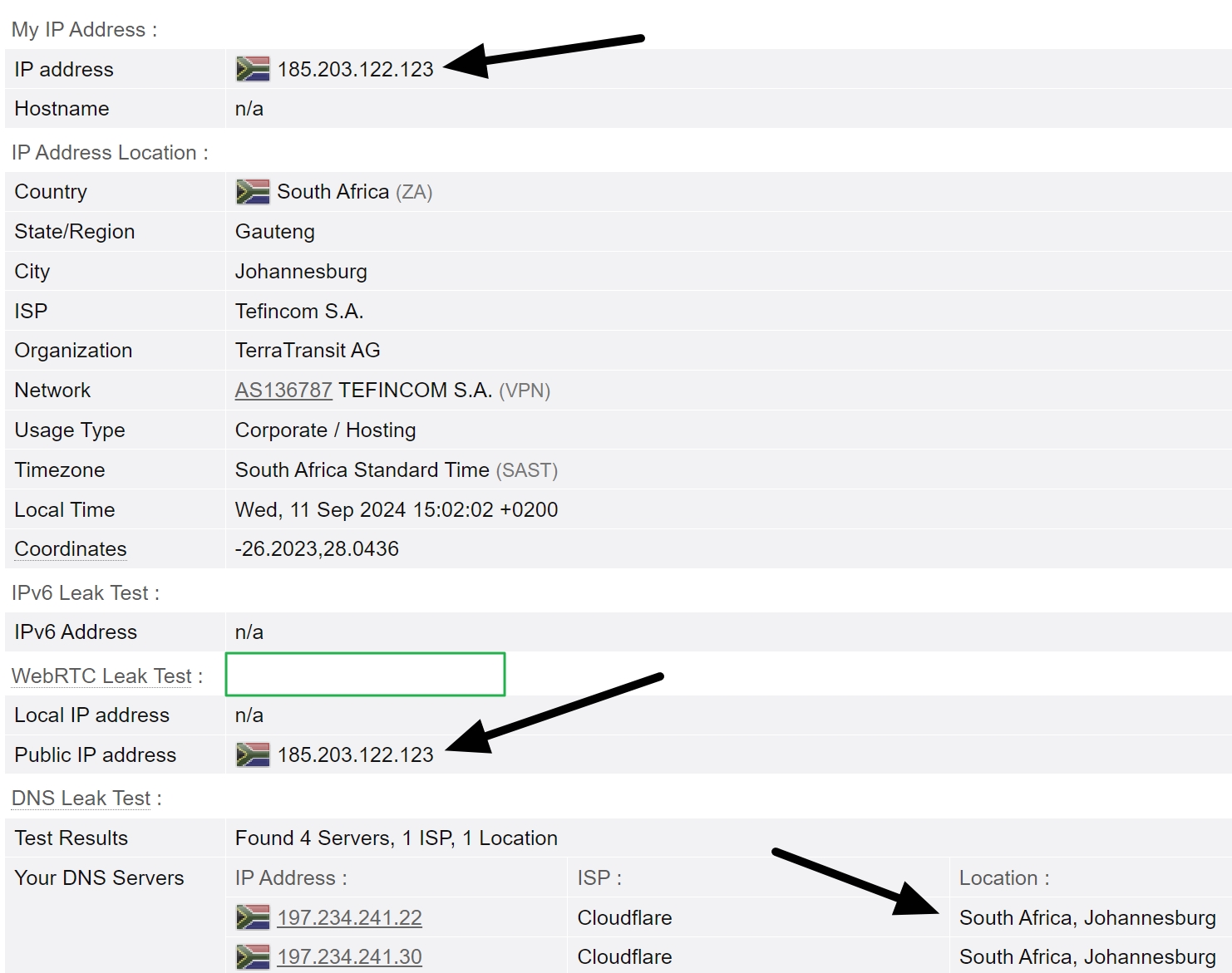The height and width of the screenshot is (973, 1232).
Task: Click the Hostname n/a value
Action: (x=249, y=108)
